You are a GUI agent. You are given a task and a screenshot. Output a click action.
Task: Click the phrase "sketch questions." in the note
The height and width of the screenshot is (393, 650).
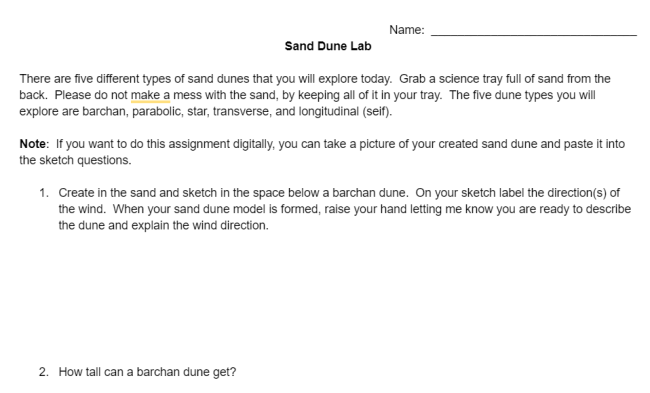(85, 160)
